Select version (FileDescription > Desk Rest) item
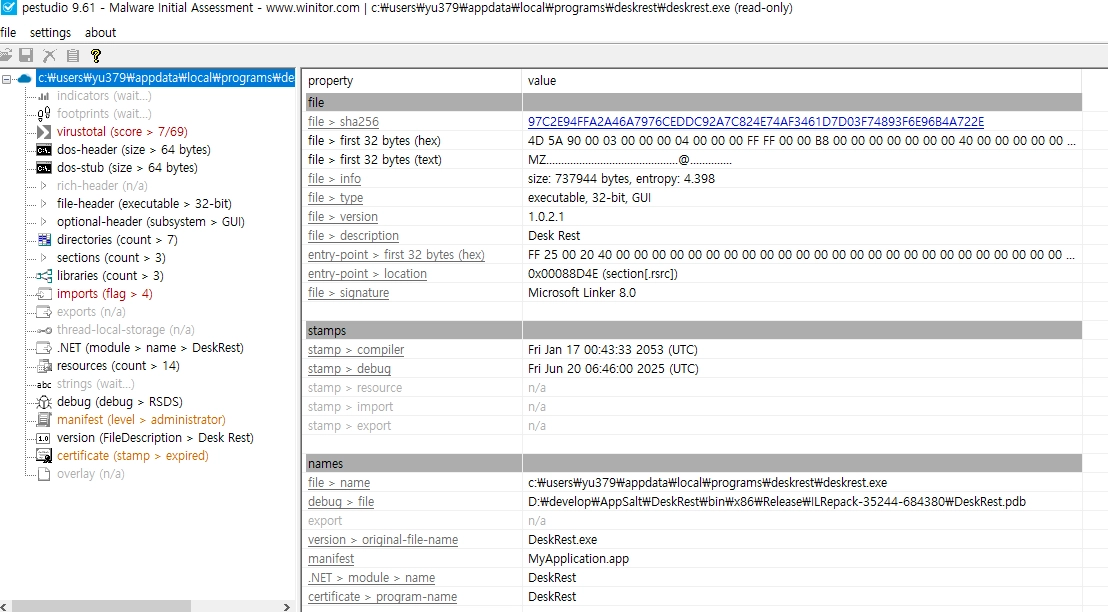Image resolution: width=1108 pixels, height=612 pixels. click(155, 438)
